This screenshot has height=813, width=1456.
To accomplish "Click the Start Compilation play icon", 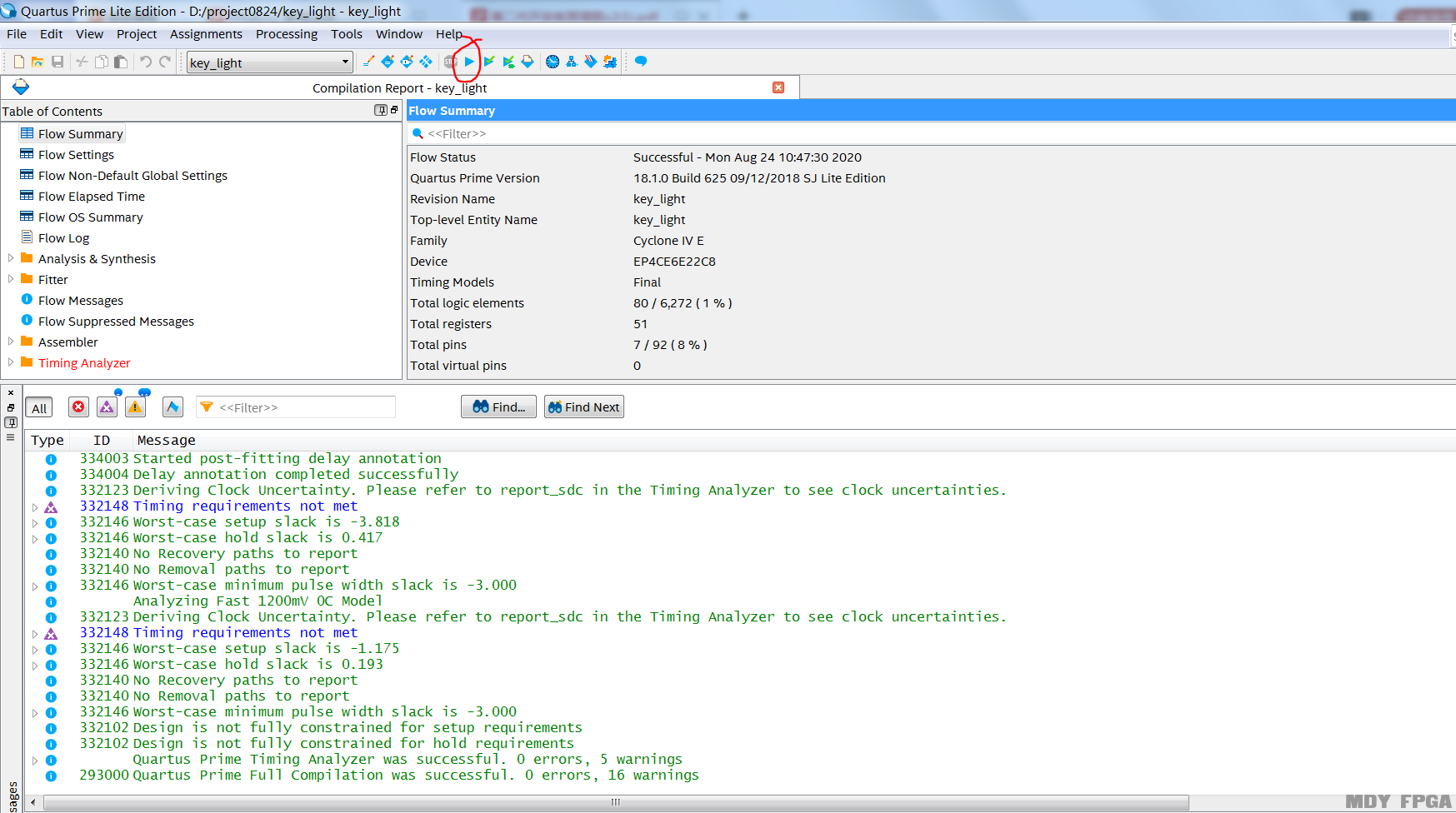I will pyautogui.click(x=469, y=62).
